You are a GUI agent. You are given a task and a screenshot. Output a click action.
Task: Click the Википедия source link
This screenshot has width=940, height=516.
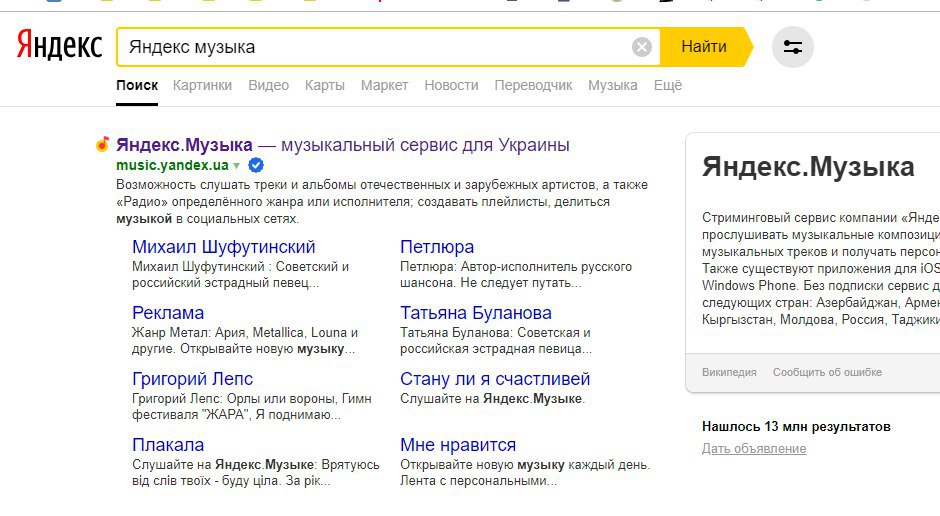point(729,372)
